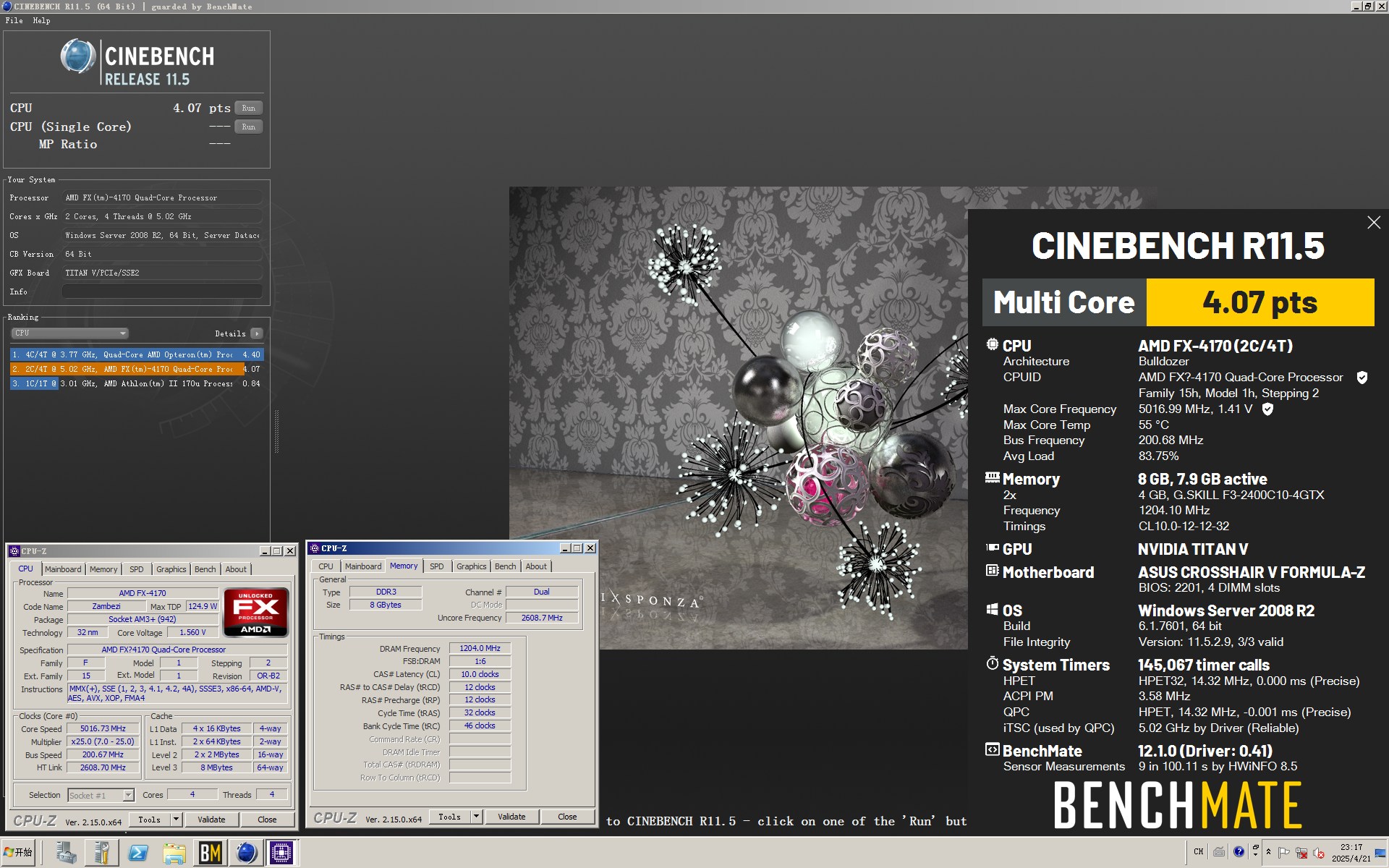Click the Memory module icon in BenchMate panel
This screenshot has width=1389, height=868.
992,477
